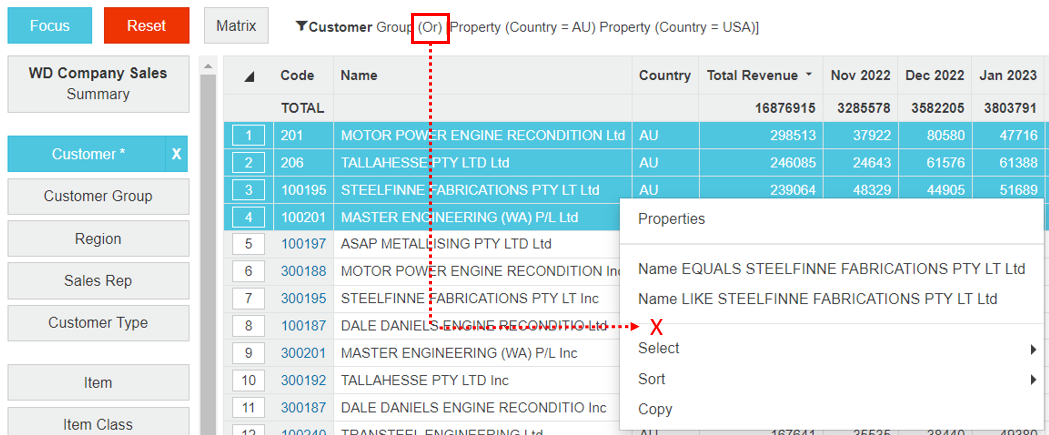Click the red Reset button
This screenshot has width=1049, height=435.
point(147,25)
